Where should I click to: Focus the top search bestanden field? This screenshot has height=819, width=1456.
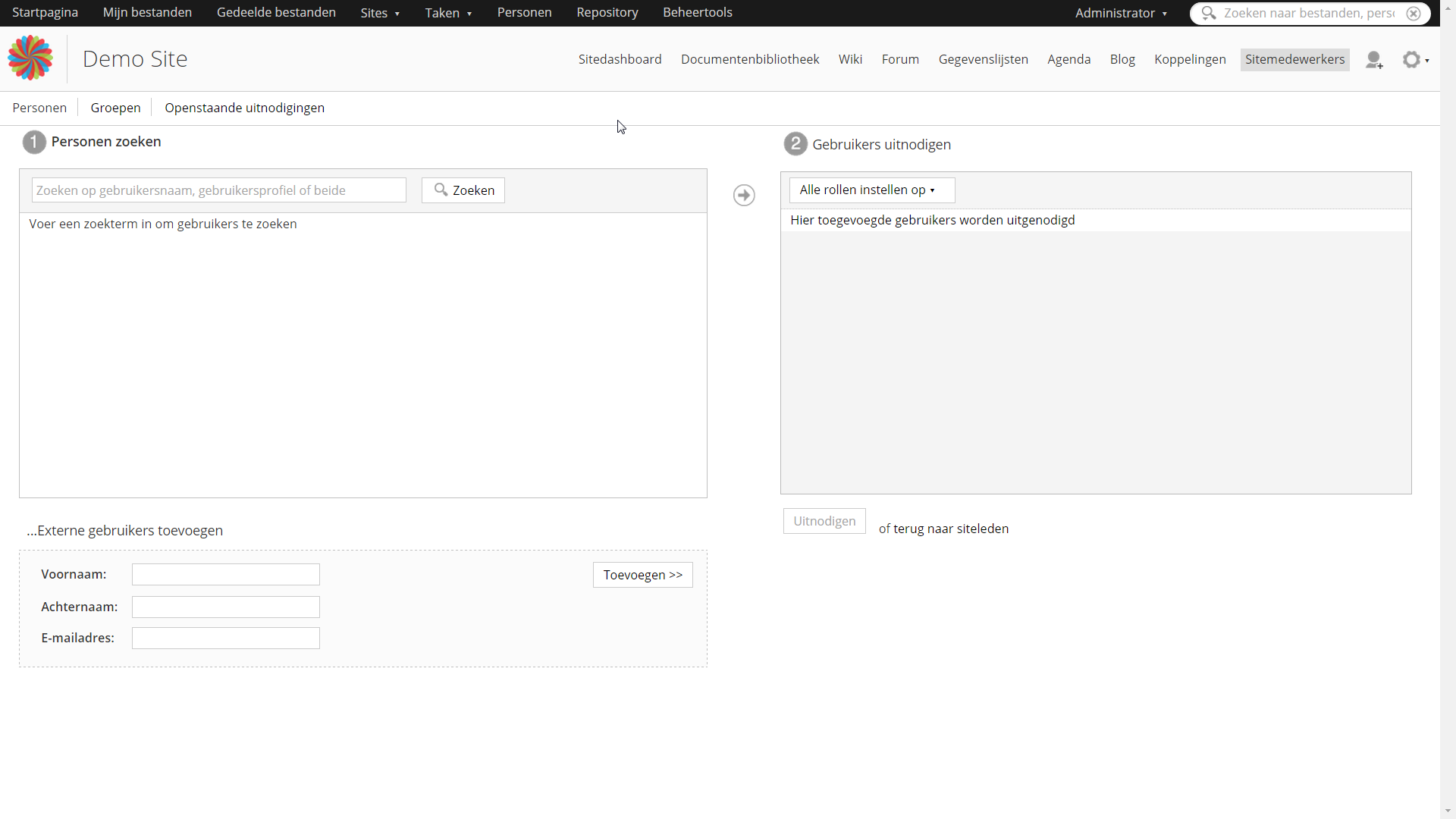[1309, 13]
